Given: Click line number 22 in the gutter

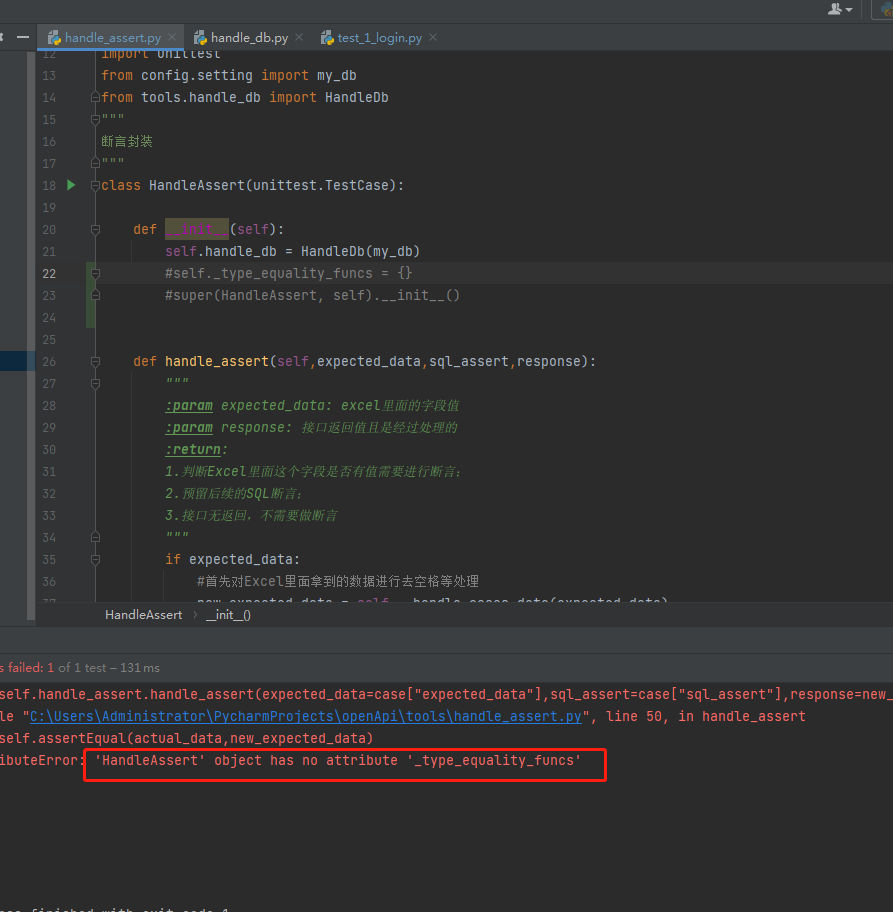Looking at the screenshot, I should [x=49, y=273].
